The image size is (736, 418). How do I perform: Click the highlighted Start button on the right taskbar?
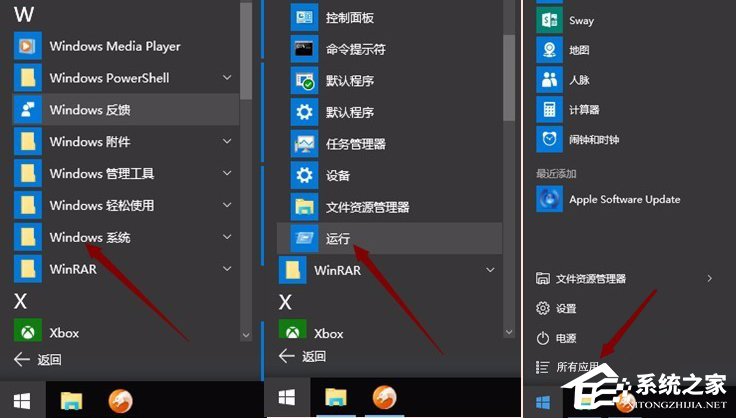[x=543, y=402]
